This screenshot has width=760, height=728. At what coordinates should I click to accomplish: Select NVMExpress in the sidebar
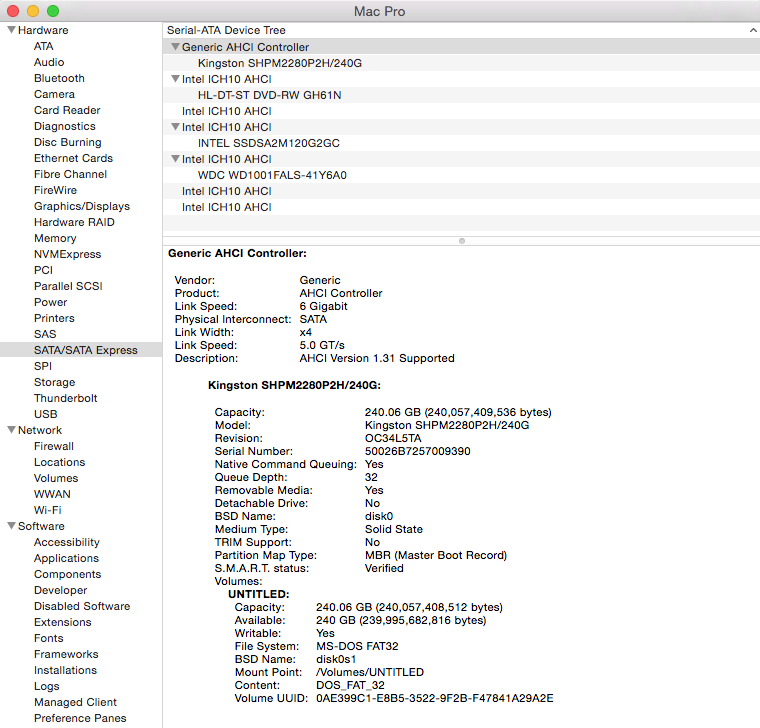[67, 254]
